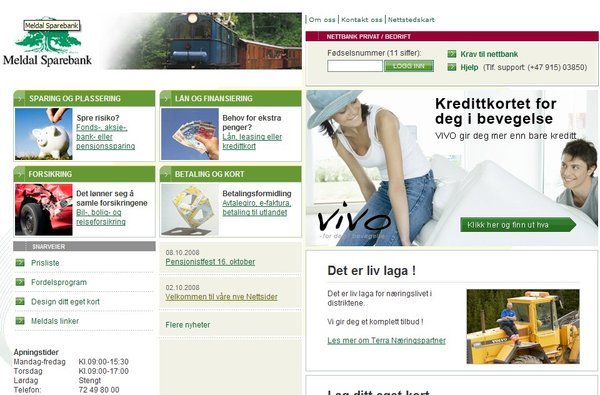The height and width of the screenshot is (395, 600).
Task: Click the crashed red car thumbnail
Action: coord(44,210)
